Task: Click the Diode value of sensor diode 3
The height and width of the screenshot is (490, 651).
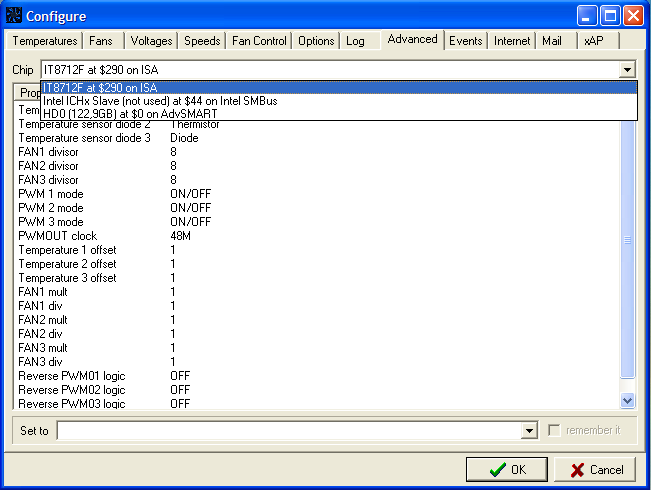Action: 184,138
